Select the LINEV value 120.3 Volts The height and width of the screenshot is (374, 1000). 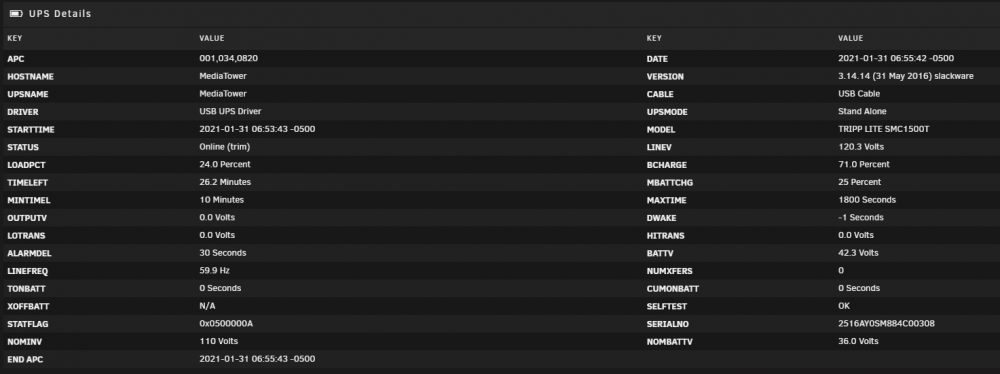[861, 147]
